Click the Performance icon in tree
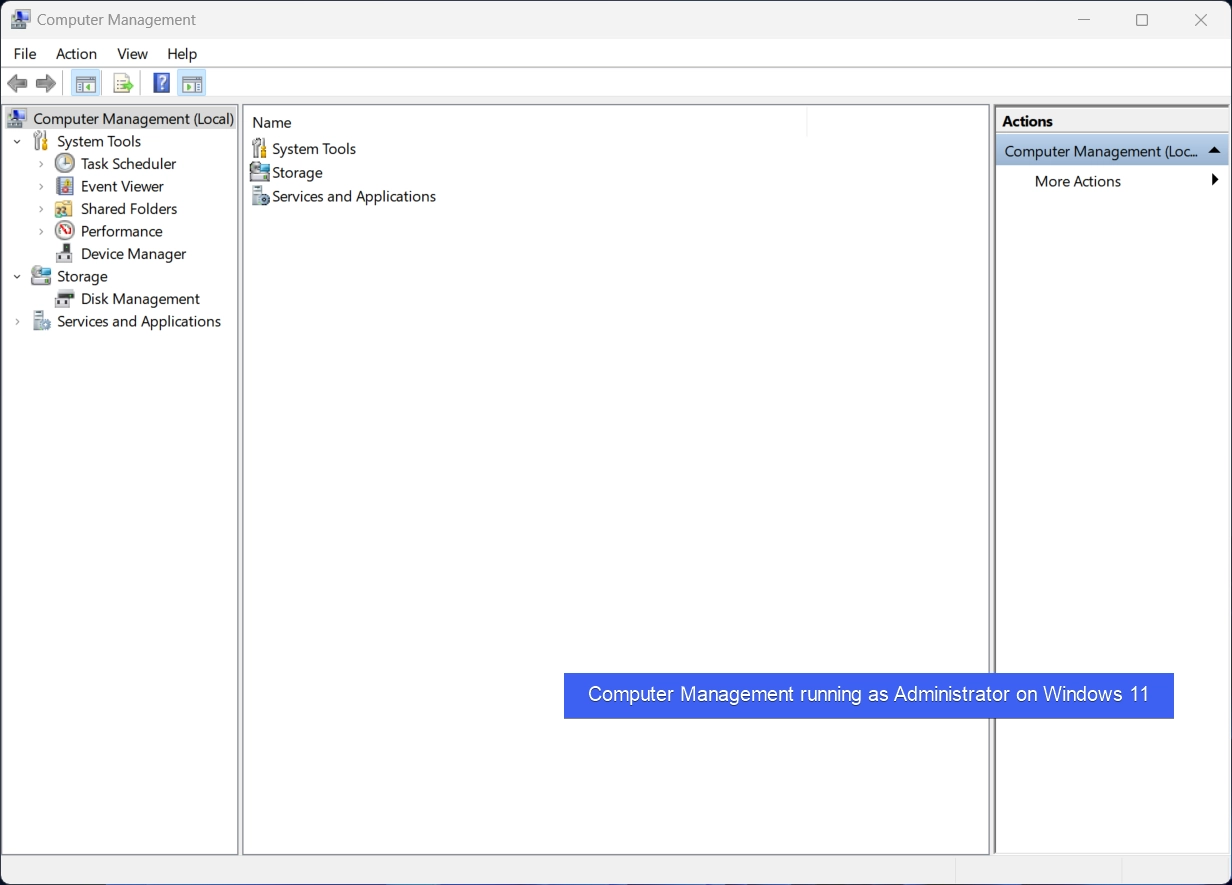The width and height of the screenshot is (1232, 885). pyautogui.click(x=65, y=231)
